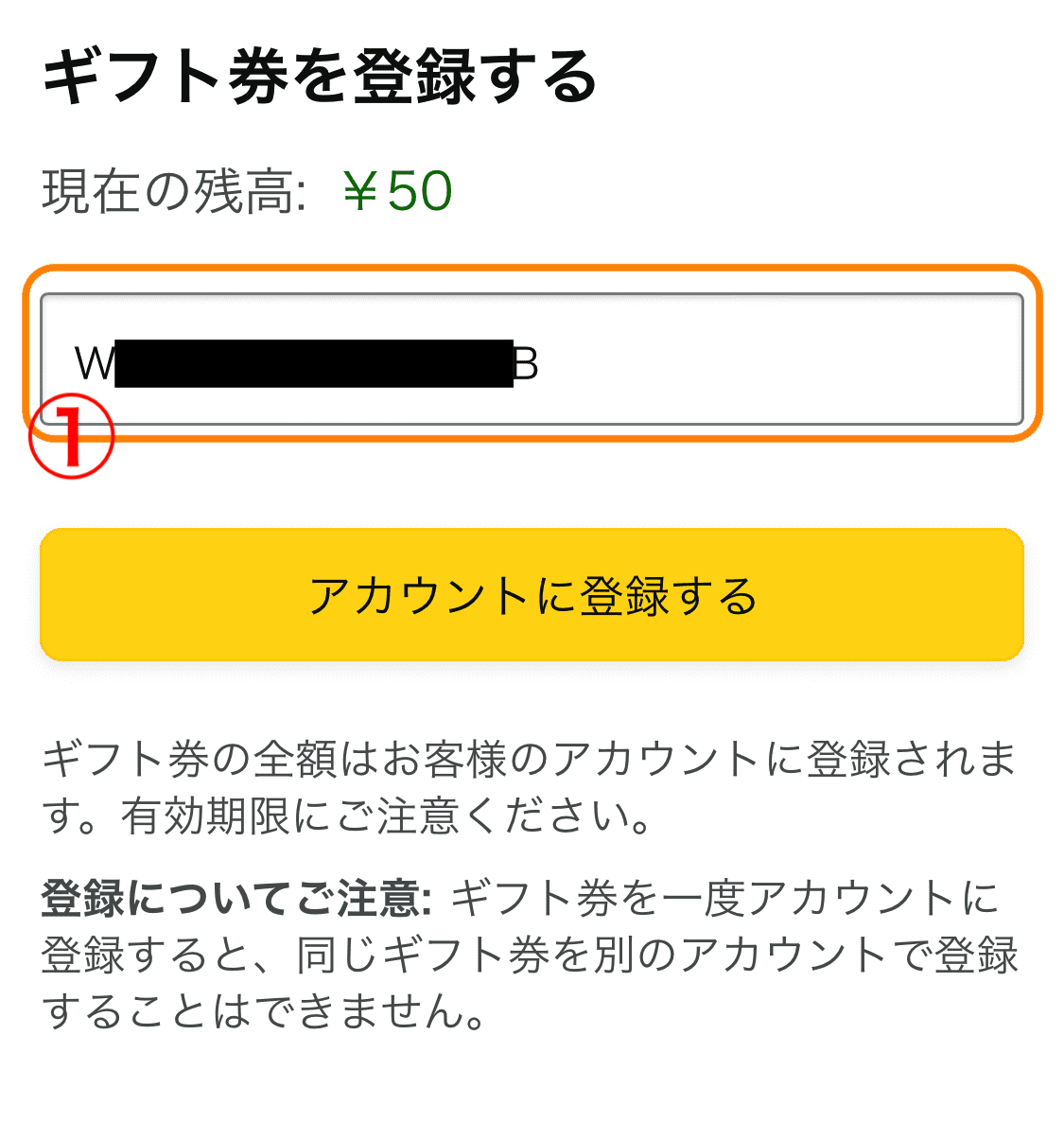The height and width of the screenshot is (1140, 1064).
Task: Click the orange highlight frame's right edge
Action: click(1038, 353)
